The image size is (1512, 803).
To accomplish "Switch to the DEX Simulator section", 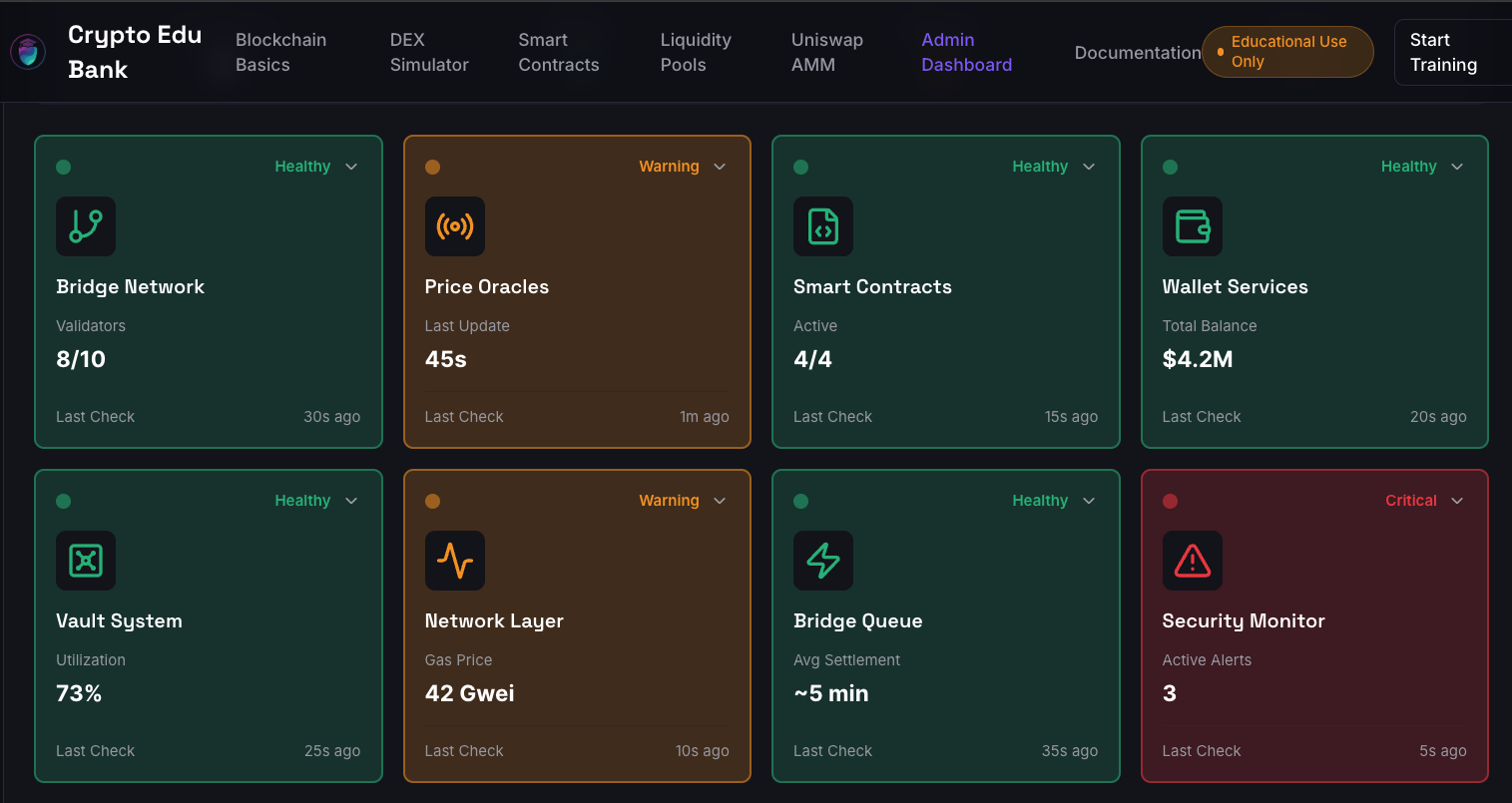I will [x=428, y=52].
